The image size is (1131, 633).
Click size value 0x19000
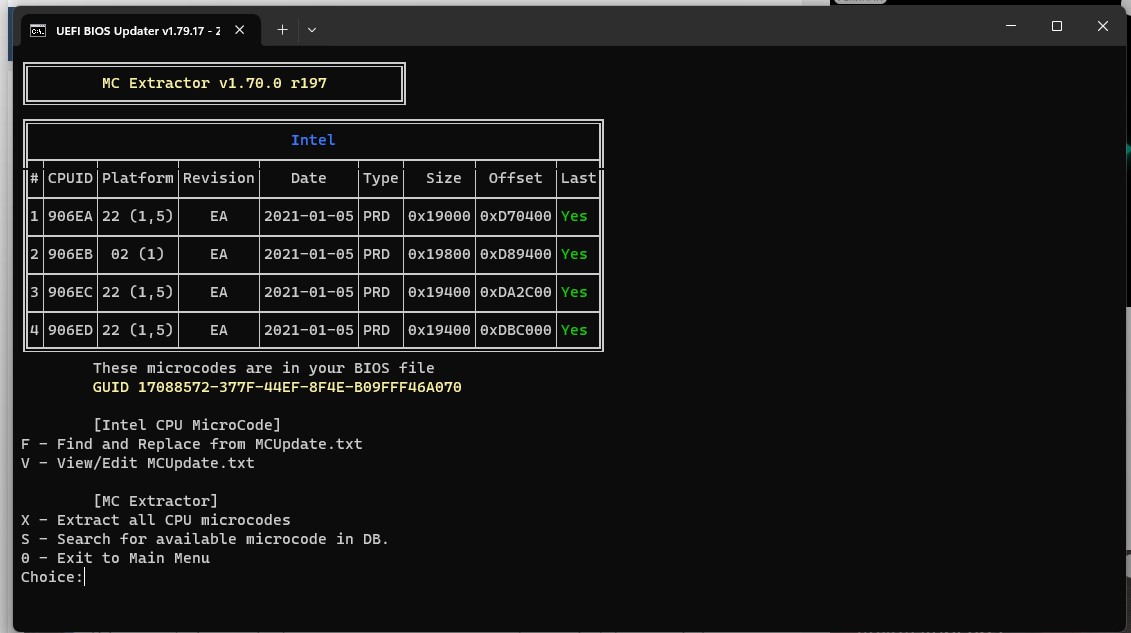pos(439,216)
